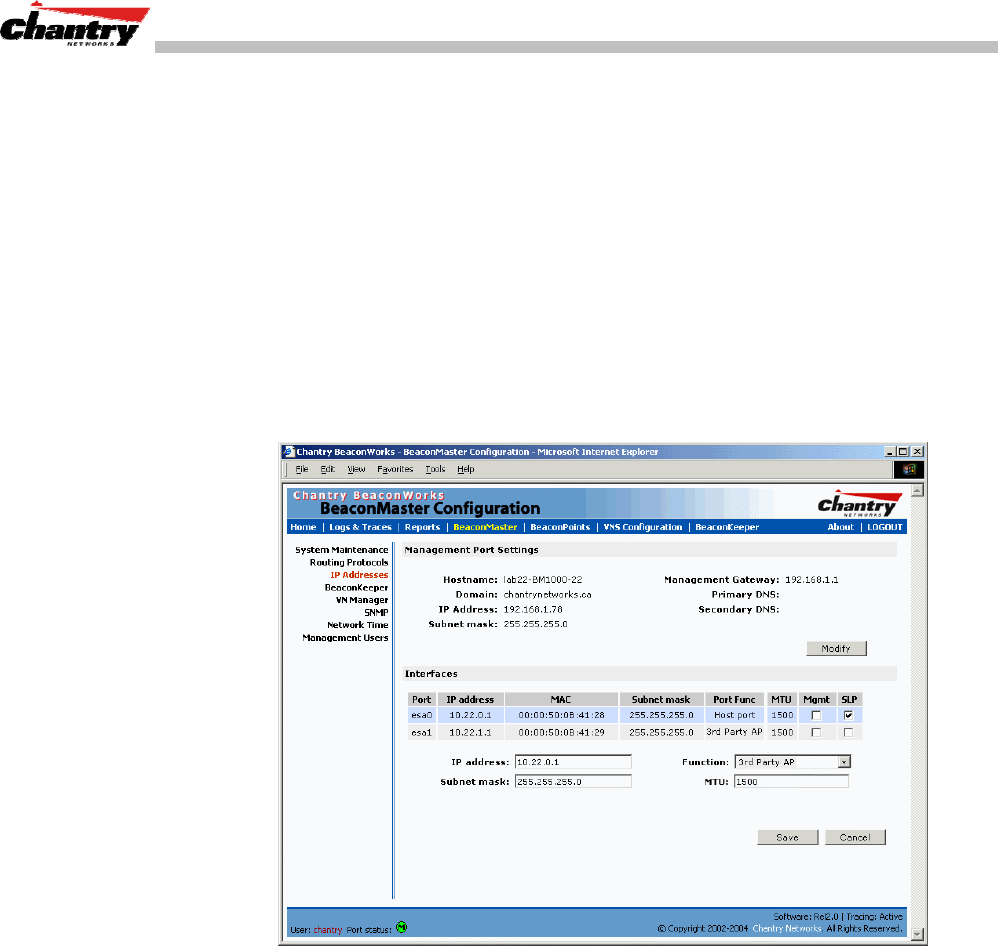
Task: Toggle Mgmt checkbox for esa0
Action: pos(816,715)
